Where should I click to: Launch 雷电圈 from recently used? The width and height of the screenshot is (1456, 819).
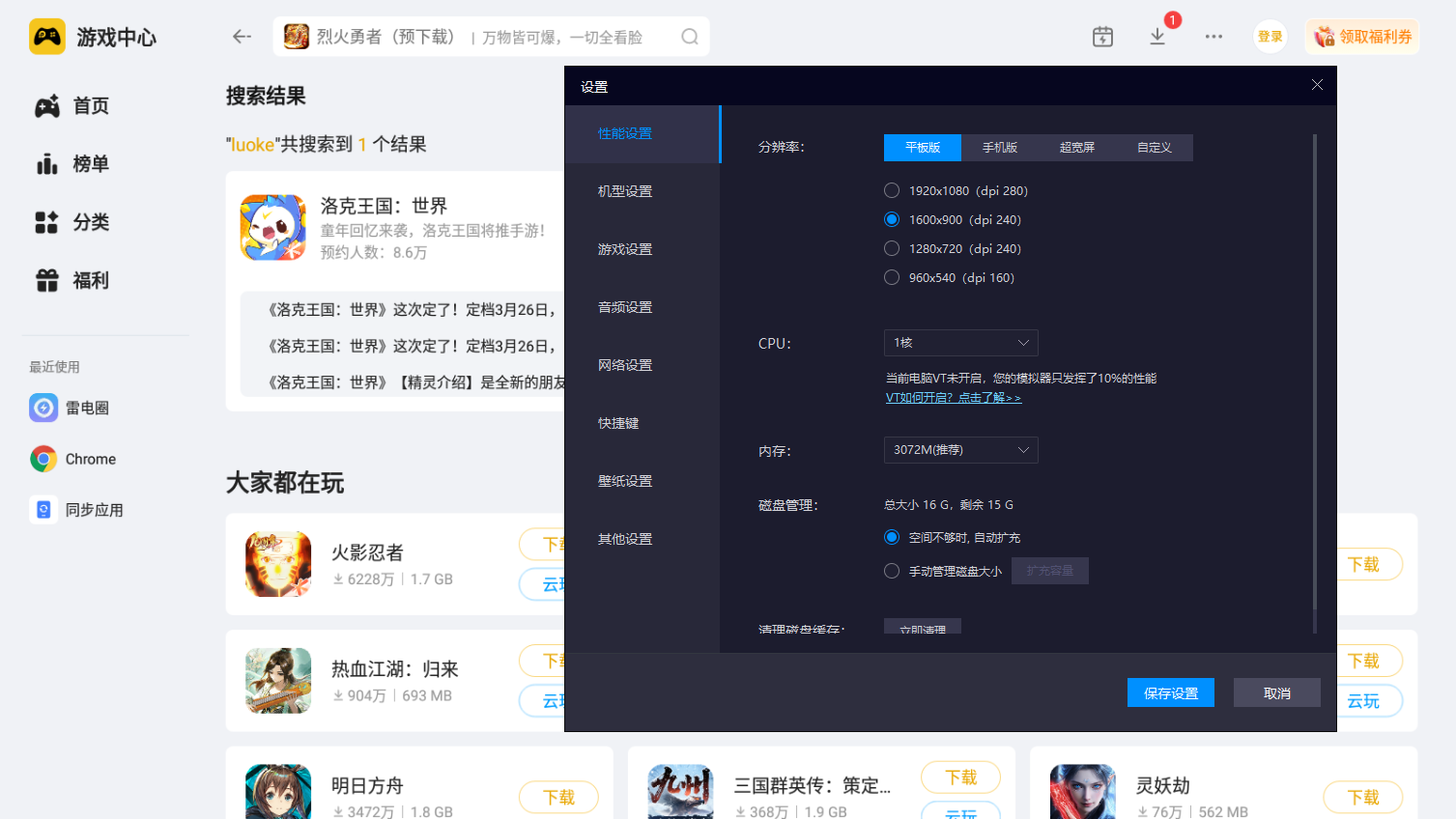tap(69, 409)
